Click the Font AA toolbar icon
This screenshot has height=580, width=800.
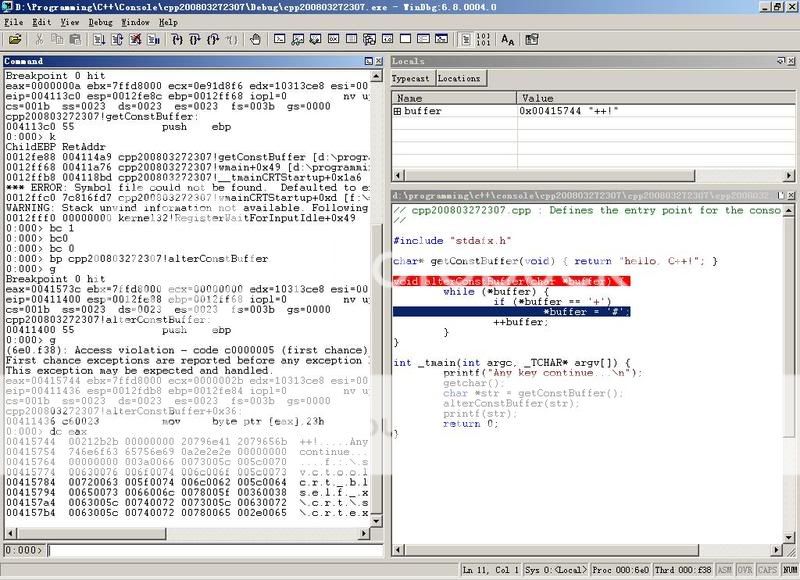[508, 39]
